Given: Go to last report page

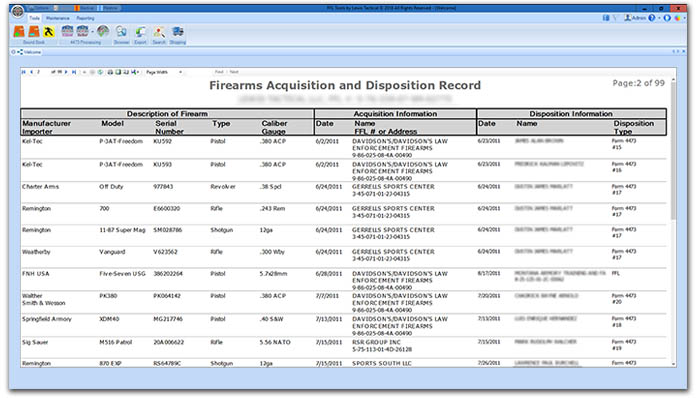Looking at the screenshot, I should 74,72.
